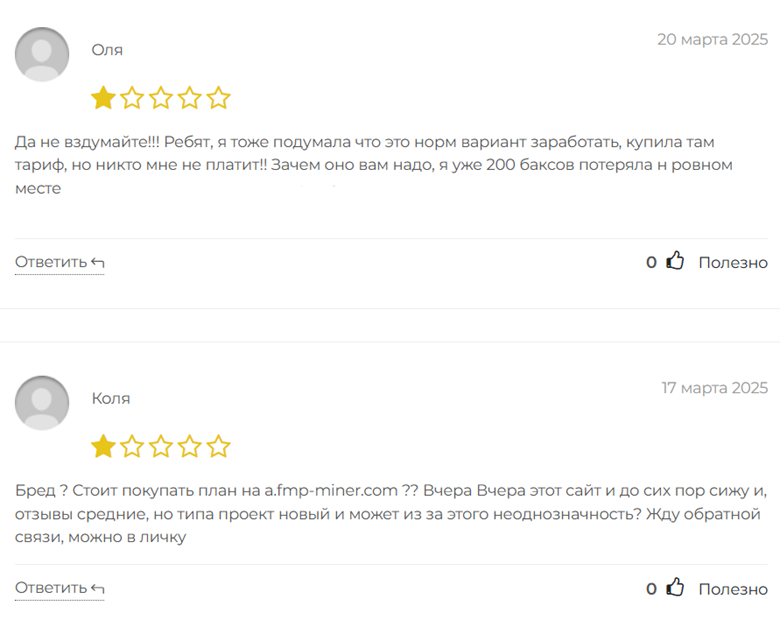Click Коля's avatar image
The image size is (780, 620).
pos(42,403)
